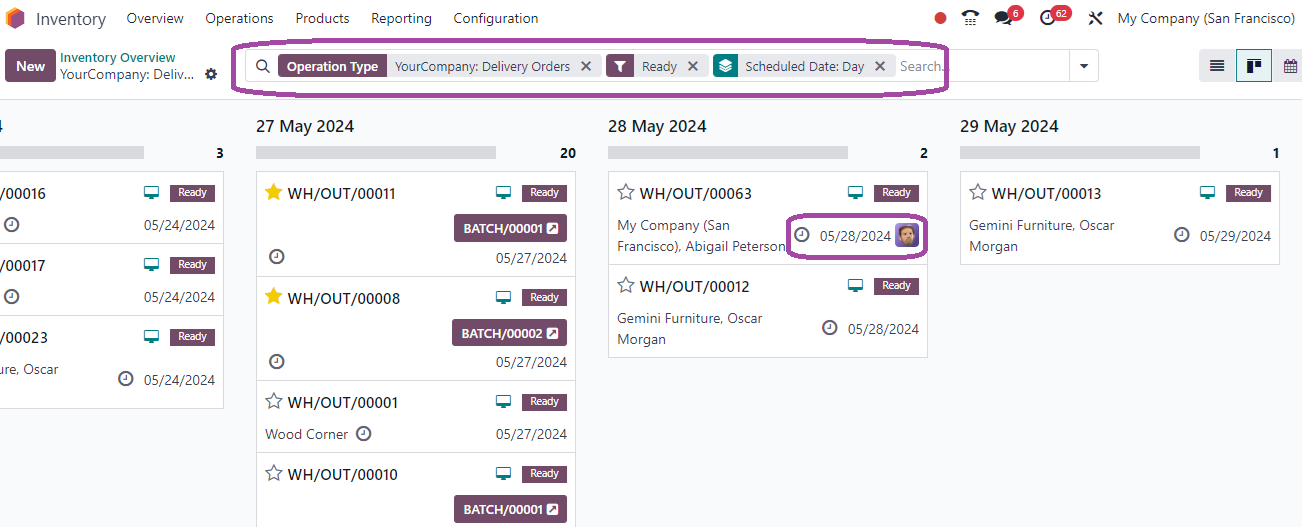Open the Operations menu
The width and height of the screenshot is (1302, 527).
coord(239,18)
